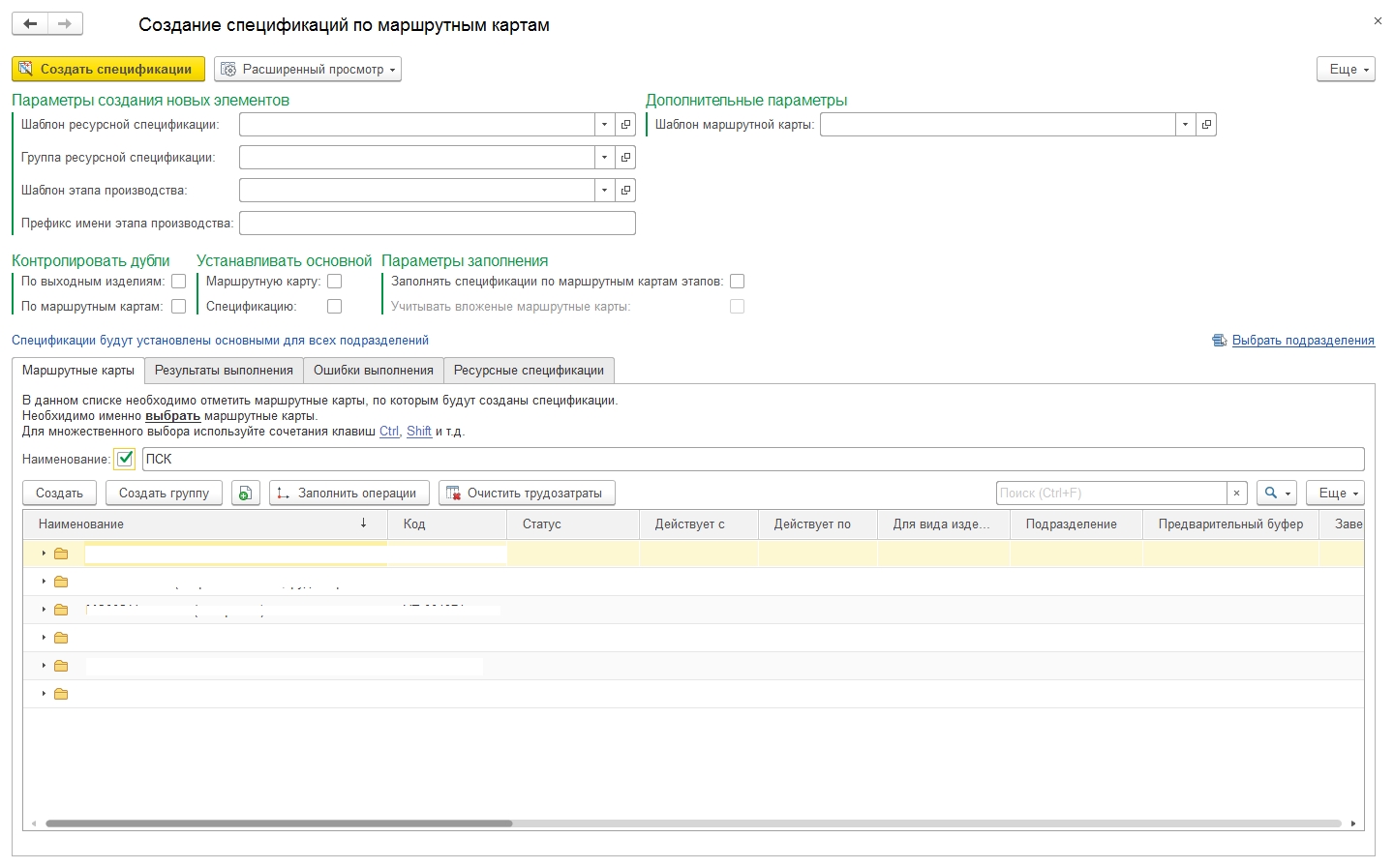Screen dimensions: 1394x868
Task: Expand the third folder row
Action: coord(44,610)
